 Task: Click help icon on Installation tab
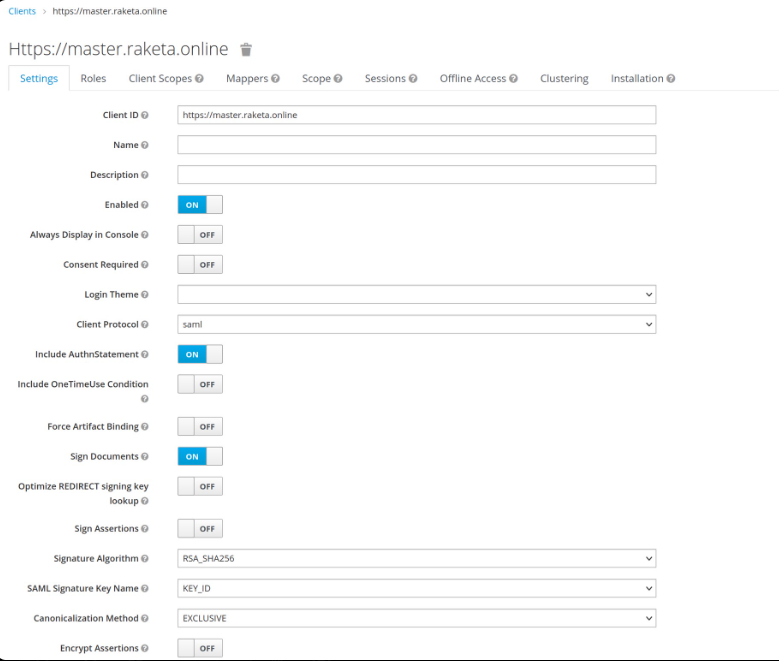coord(671,79)
